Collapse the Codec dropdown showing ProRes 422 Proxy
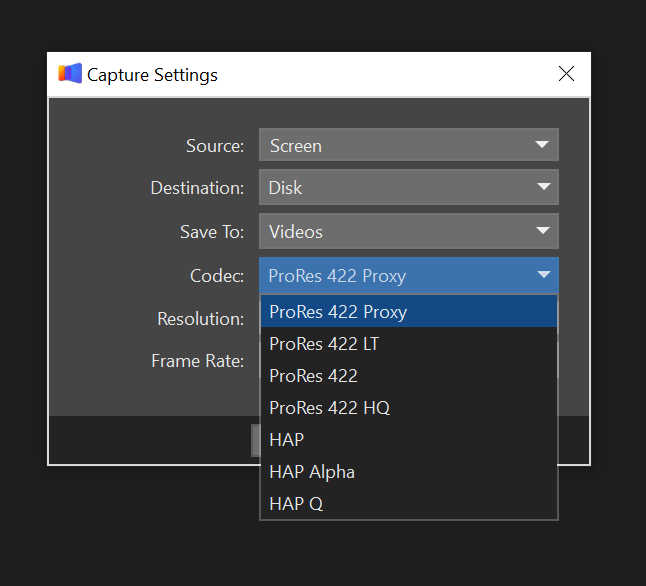 409,275
